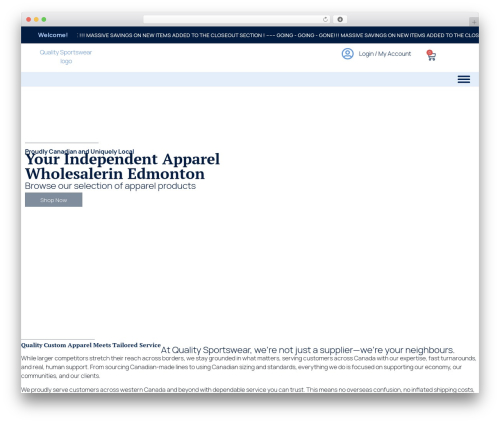Click paragraph starting 'While larger competitors'
This screenshot has height=423, width=500.
(249, 367)
